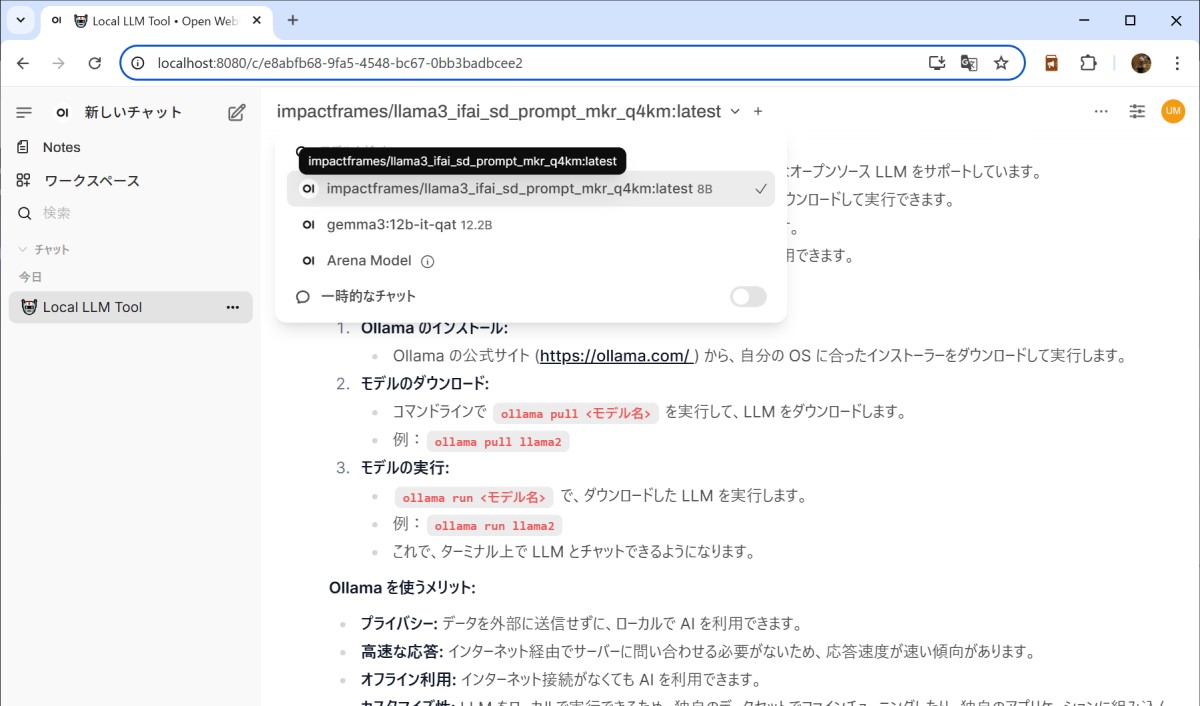
Task: Click the 'プライバシー:' bullet text
Action: coord(399,624)
